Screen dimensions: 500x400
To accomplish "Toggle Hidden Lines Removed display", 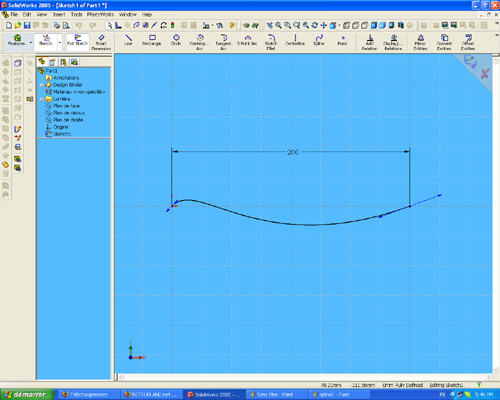I will tap(365, 25).
